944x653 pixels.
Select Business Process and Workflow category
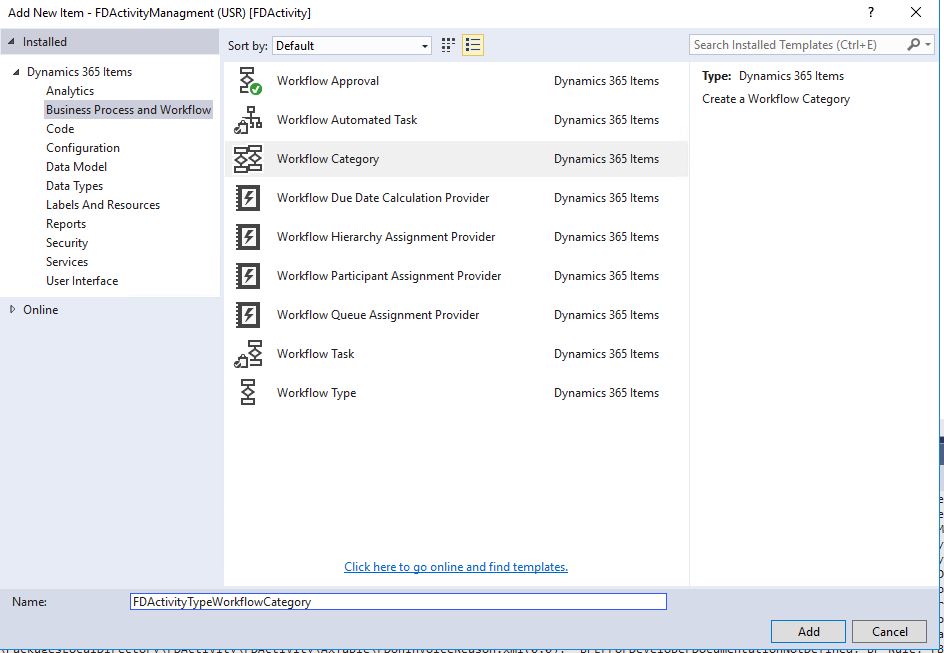coord(129,110)
